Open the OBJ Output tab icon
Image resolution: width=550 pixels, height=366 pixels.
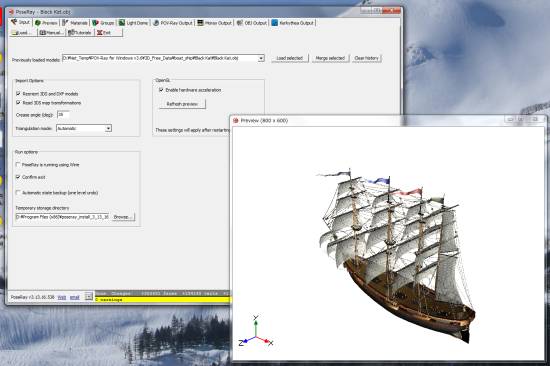[x=240, y=23]
